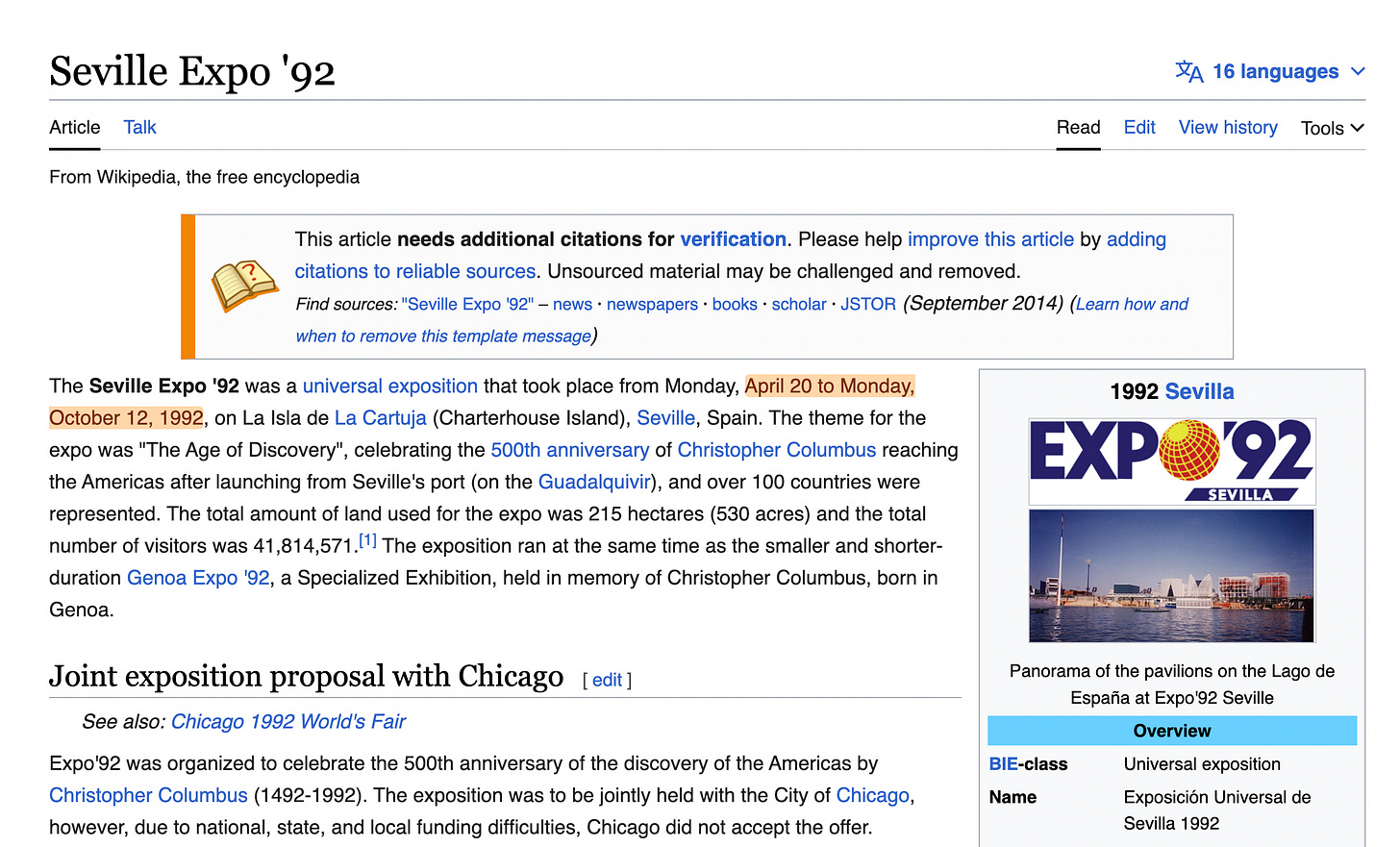Open the Chicago city link
This screenshot has height=847, width=1400.
[x=873, y=795]
